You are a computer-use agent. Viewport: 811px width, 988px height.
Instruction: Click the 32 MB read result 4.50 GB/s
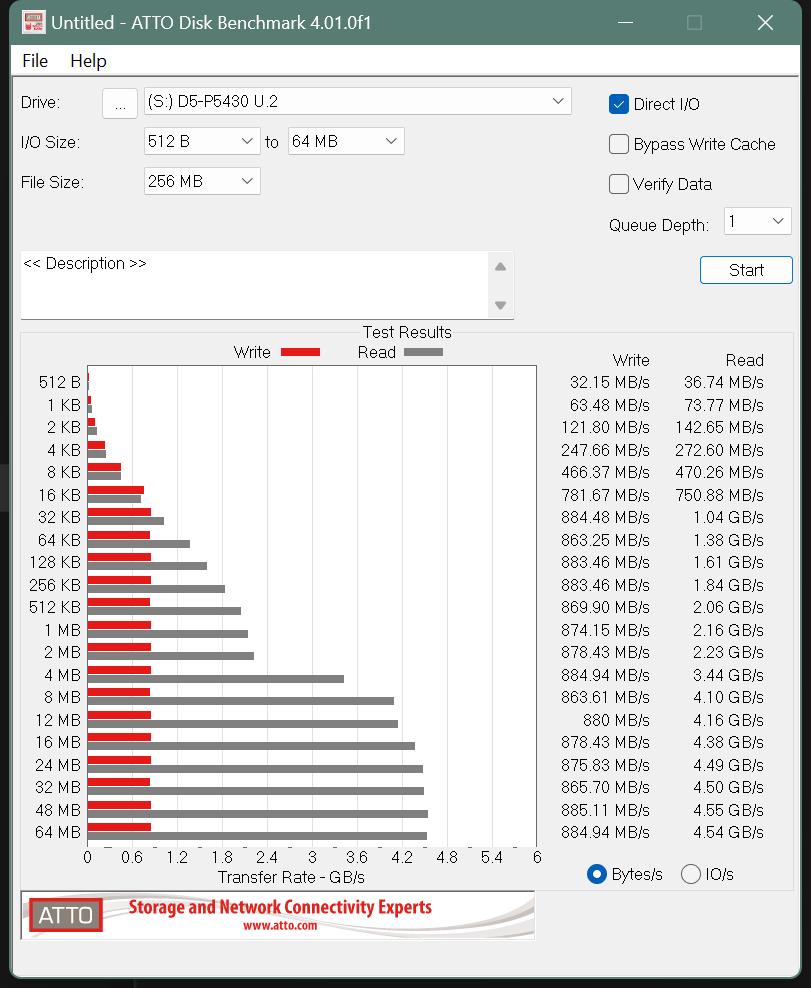[x=728, y=788]
